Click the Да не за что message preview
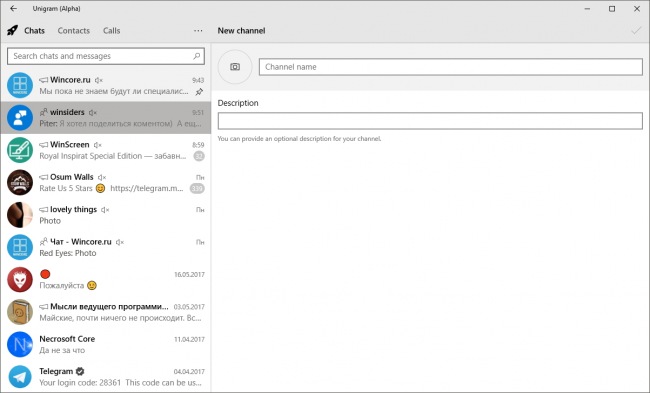The image size is (650, 393). pyautogui.click(x=62, y=350)
